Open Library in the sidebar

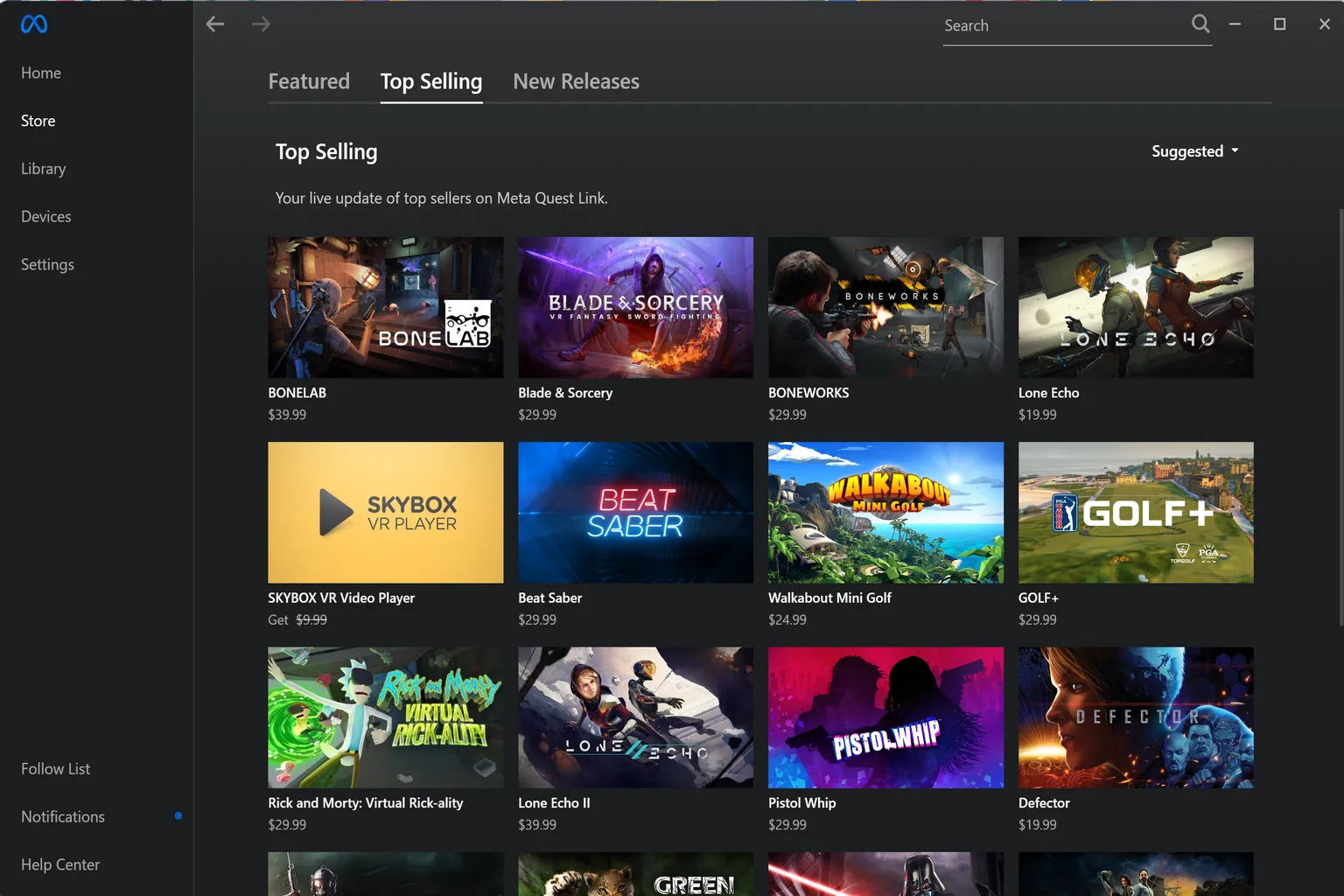(x=44, y=169)
